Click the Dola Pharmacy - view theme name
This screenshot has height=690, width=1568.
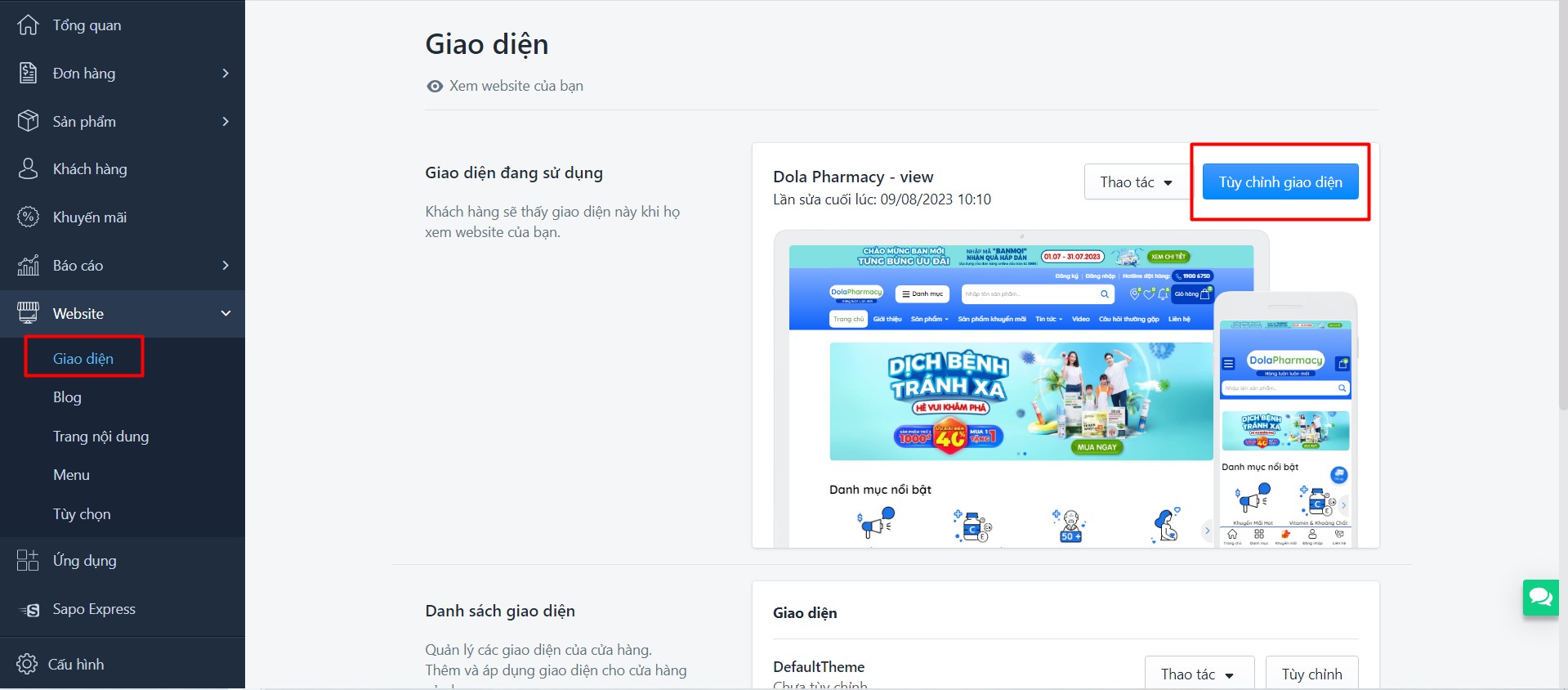point(853,177)
